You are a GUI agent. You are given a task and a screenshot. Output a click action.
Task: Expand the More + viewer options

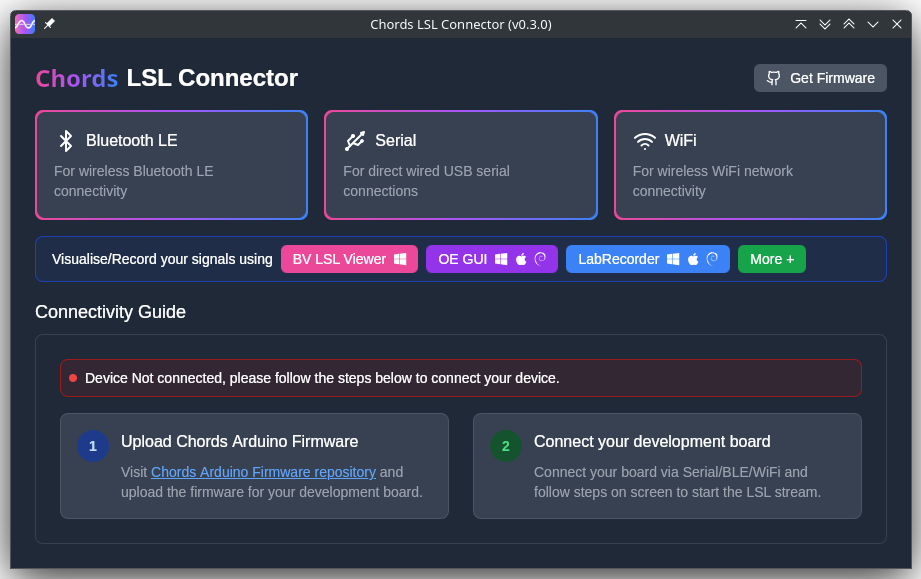pyautogui.click(x=771, y=259)
